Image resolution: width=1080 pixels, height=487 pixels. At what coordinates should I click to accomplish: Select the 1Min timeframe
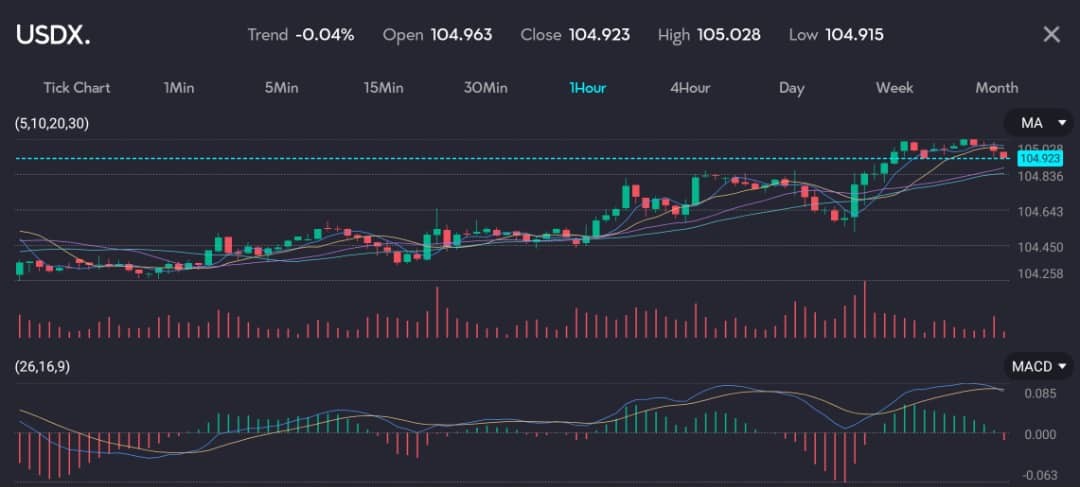[x=179, y=88]
